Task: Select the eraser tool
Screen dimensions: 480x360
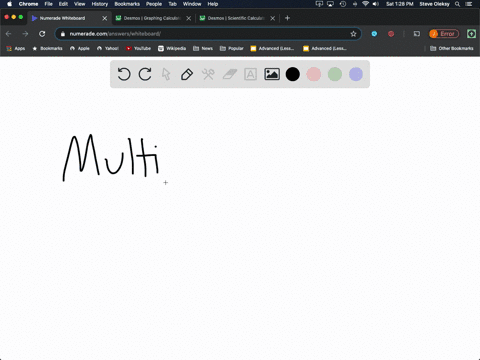Action: (x=230, y=74)
